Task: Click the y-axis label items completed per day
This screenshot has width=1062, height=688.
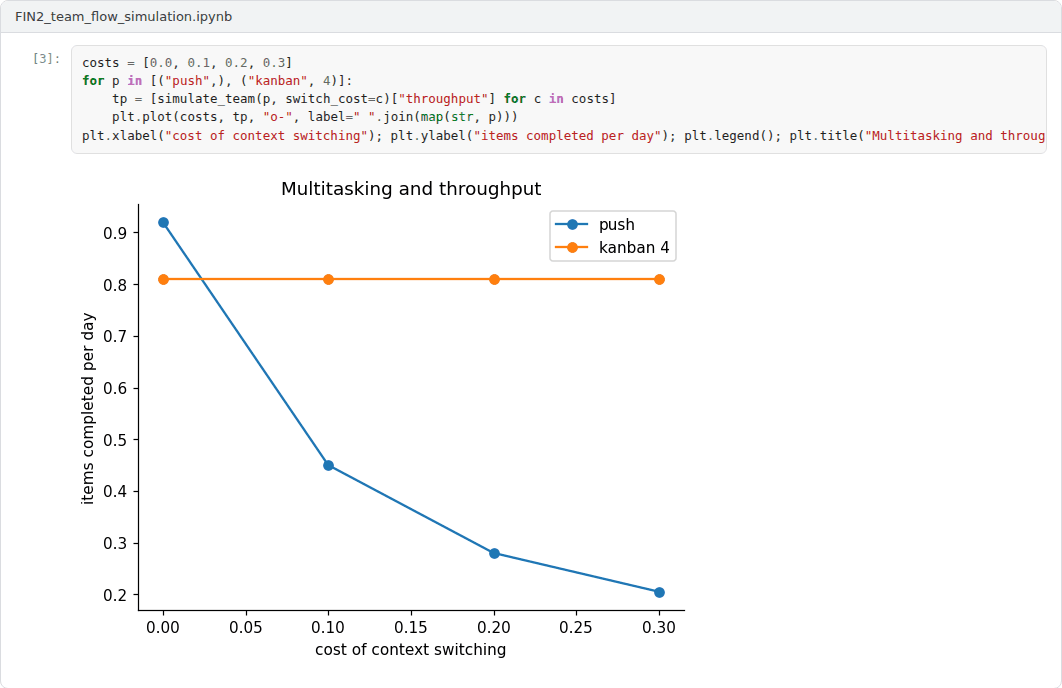Action: (88, 408)
